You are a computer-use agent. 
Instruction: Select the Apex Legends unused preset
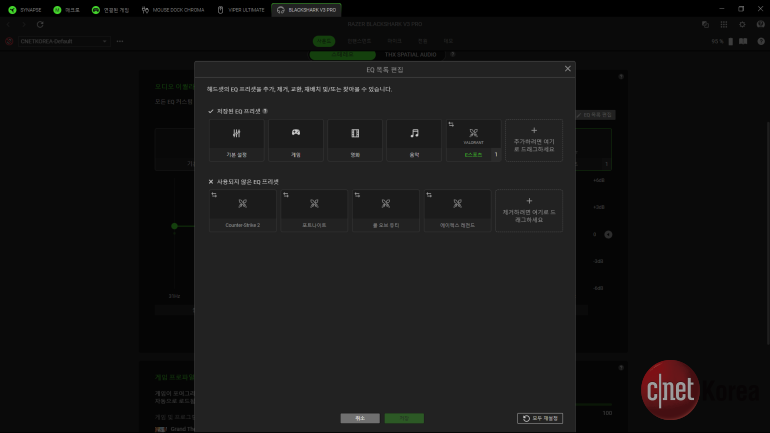458,211
